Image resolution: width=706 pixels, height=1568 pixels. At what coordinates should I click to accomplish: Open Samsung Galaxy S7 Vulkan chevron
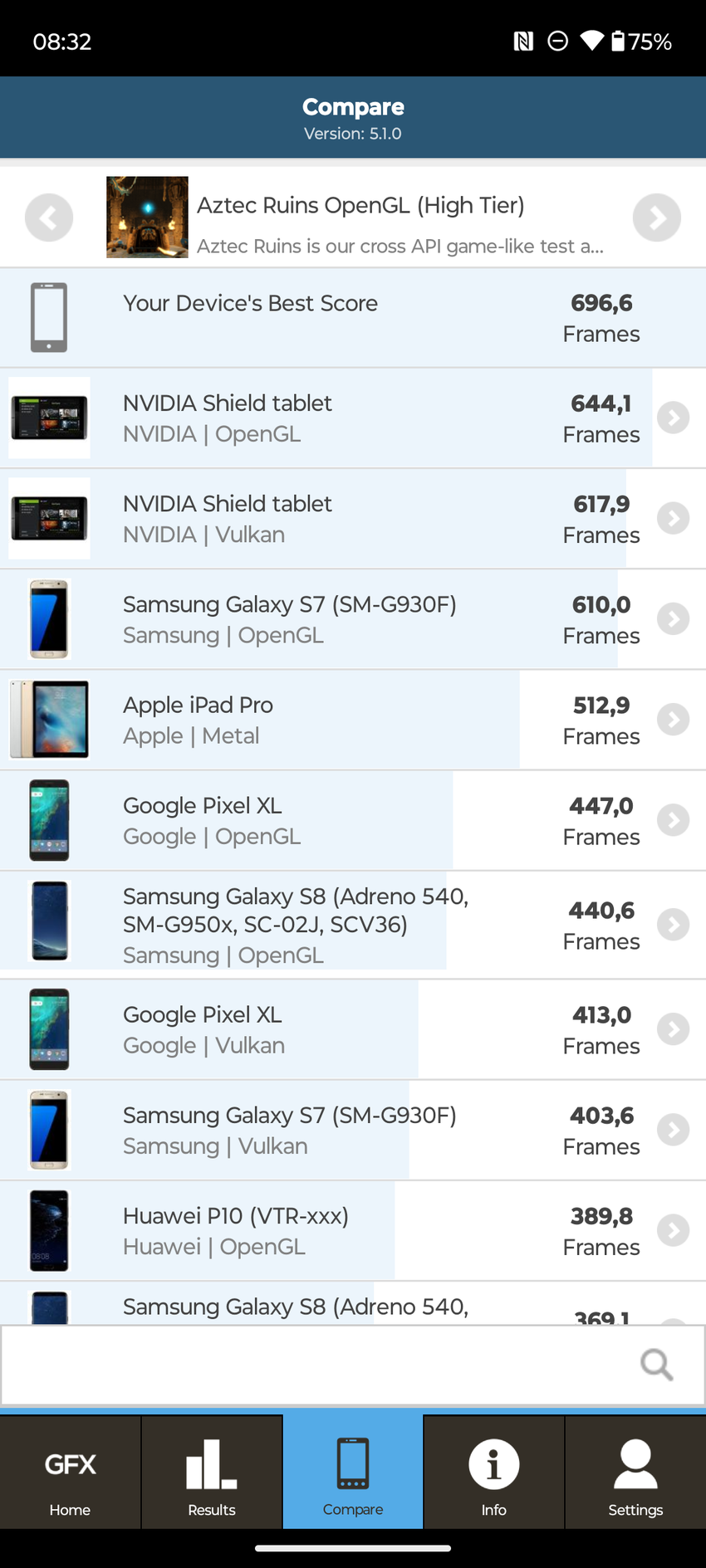pyautogui.click(x=673, y=1130)
